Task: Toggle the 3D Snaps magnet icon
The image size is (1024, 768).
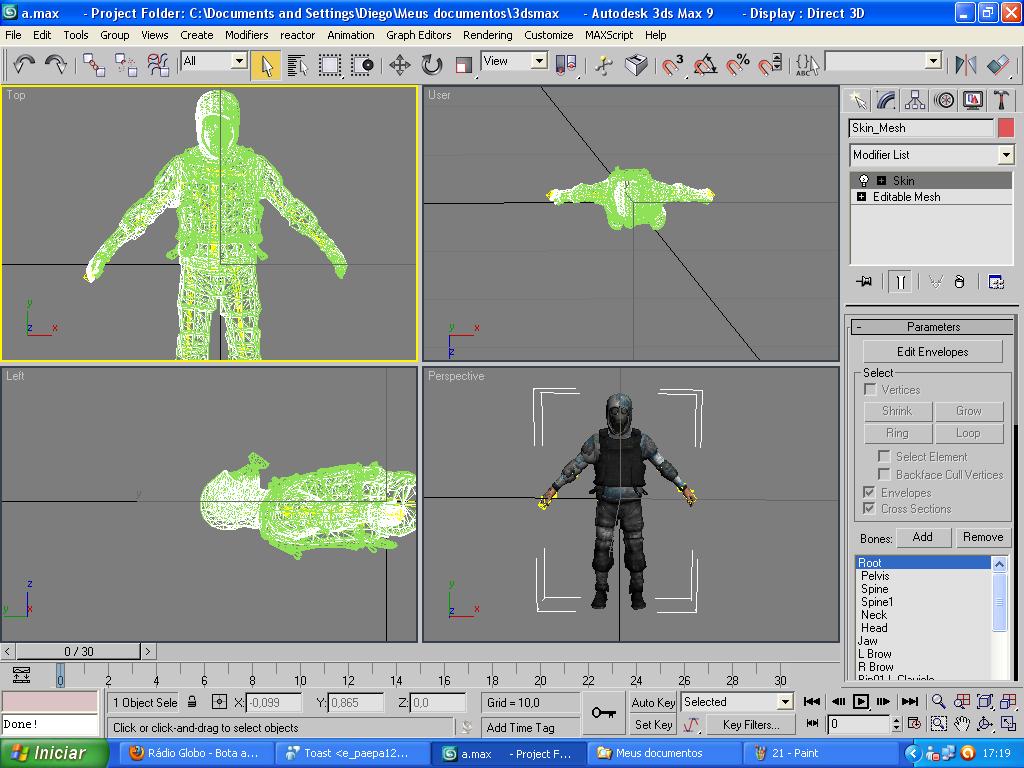Action: coord(672,65)
